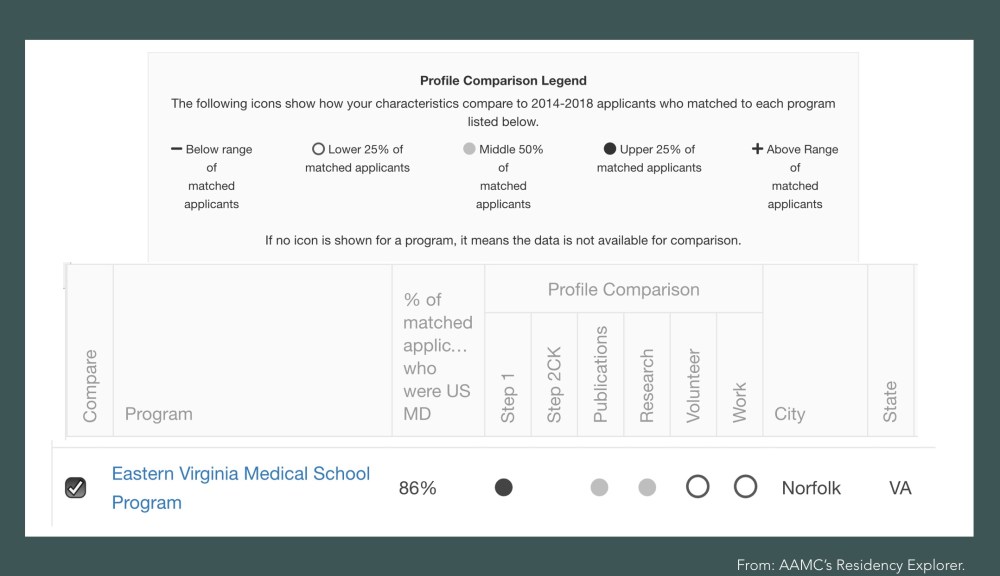This screenshot has width=1000, height=576.
Task: Click the Research gray circle indicator
Action: (647, 488)
